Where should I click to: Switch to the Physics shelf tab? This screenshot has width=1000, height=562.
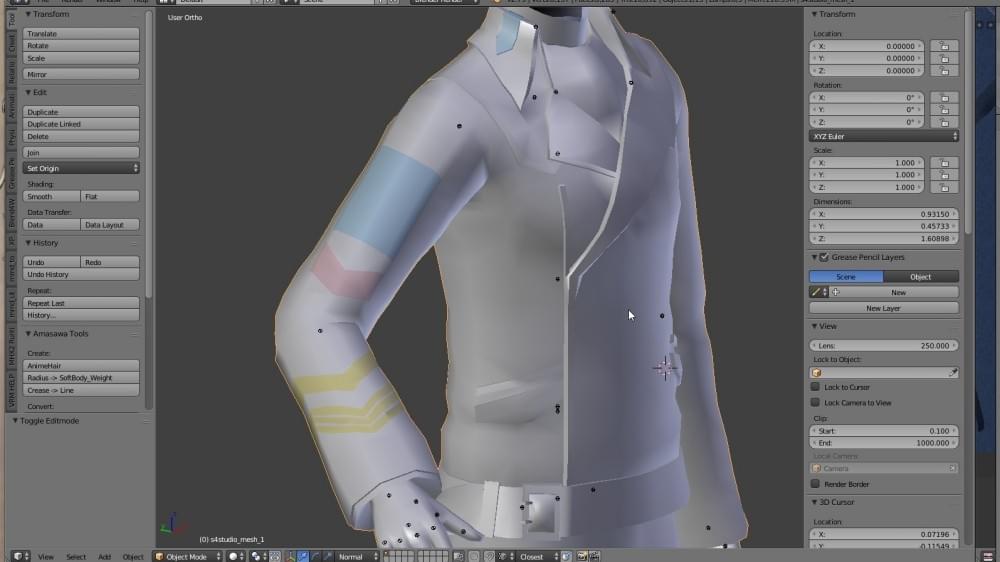click(11, 138)
